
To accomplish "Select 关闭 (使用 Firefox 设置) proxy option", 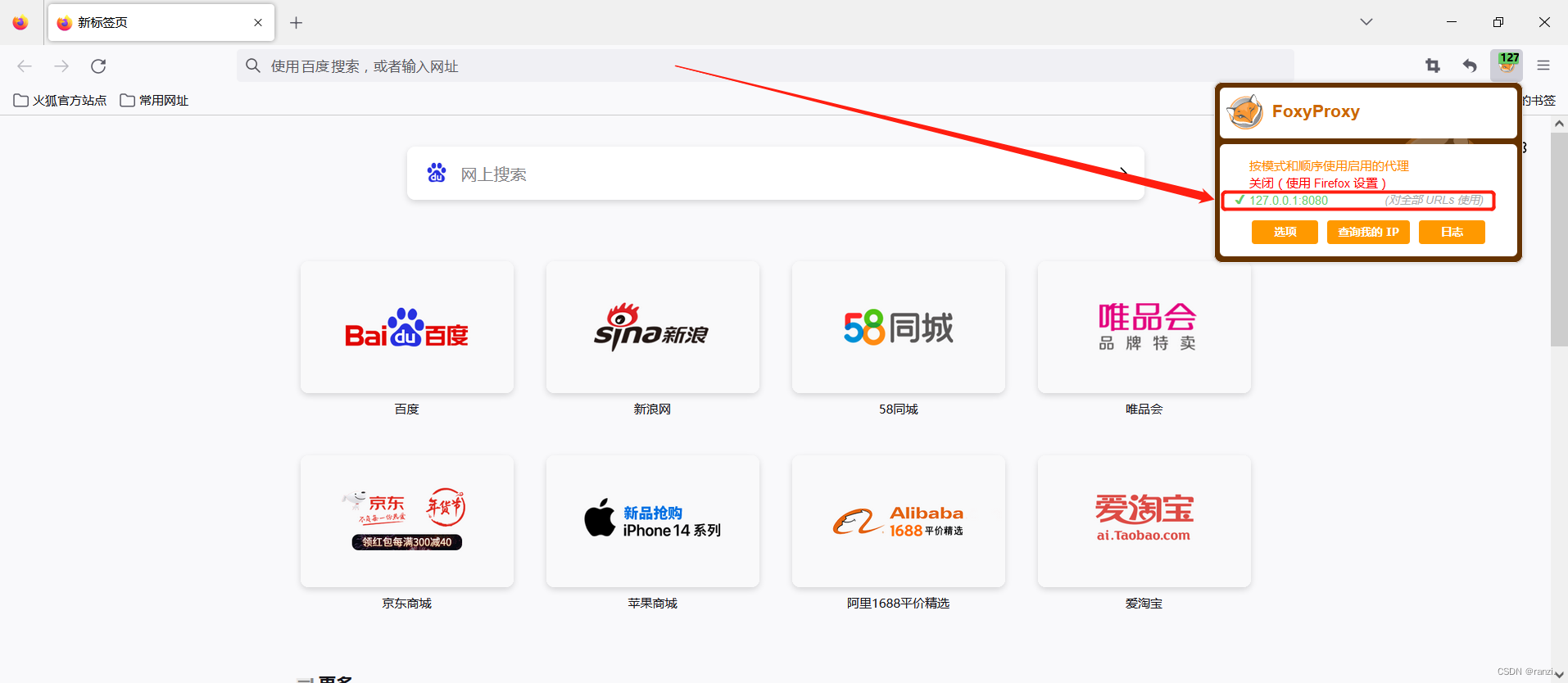I will click(1317, 183).
